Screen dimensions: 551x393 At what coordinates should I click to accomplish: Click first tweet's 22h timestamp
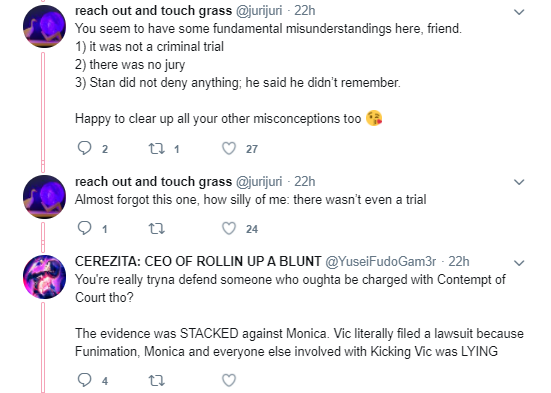coord(305,11)
